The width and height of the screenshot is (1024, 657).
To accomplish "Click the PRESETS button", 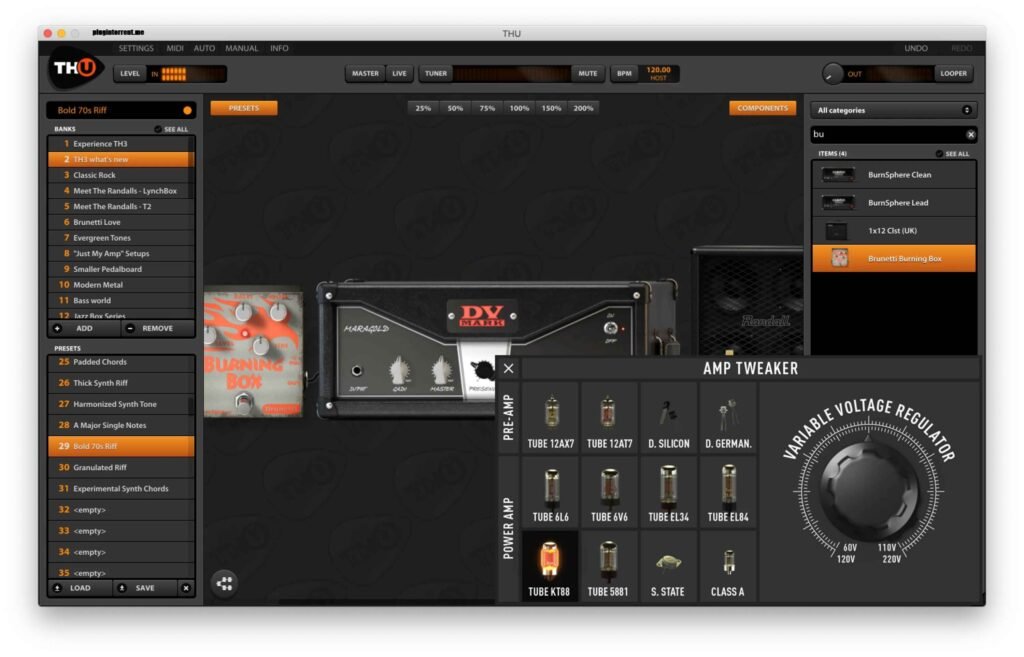I will [x=244, y=108].
